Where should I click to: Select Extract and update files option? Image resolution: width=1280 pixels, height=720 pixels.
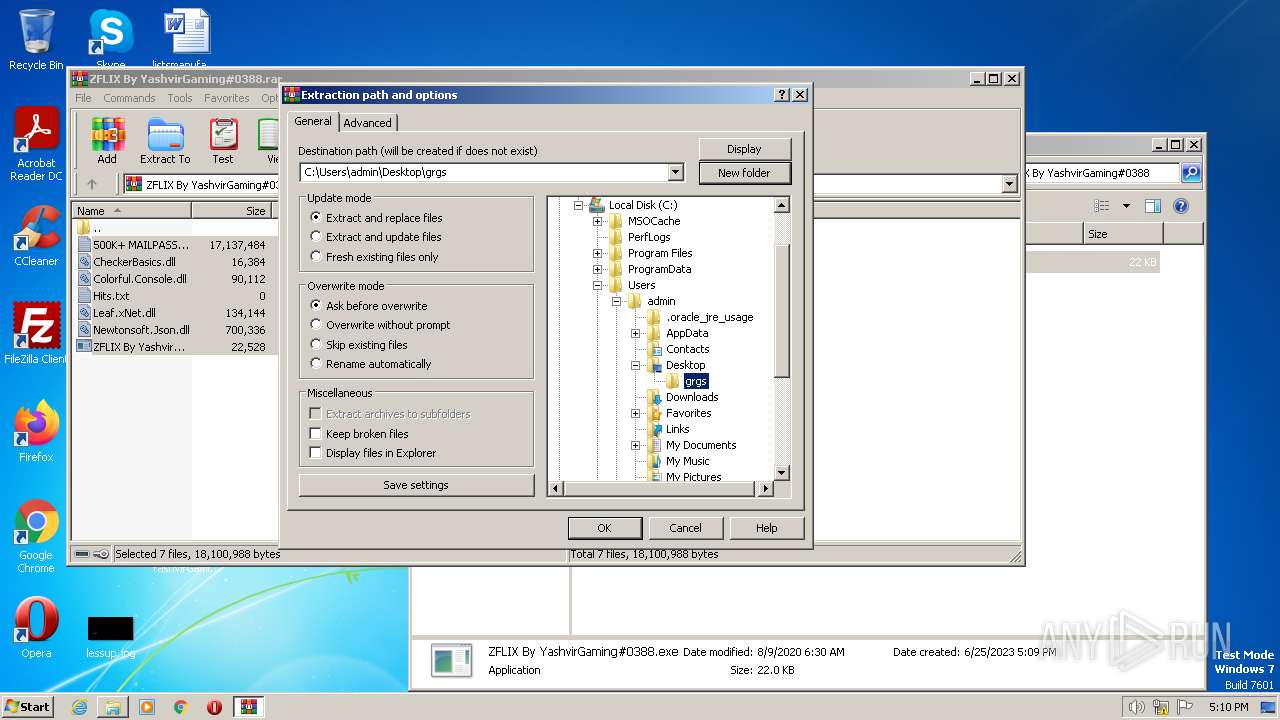[375, 237]
